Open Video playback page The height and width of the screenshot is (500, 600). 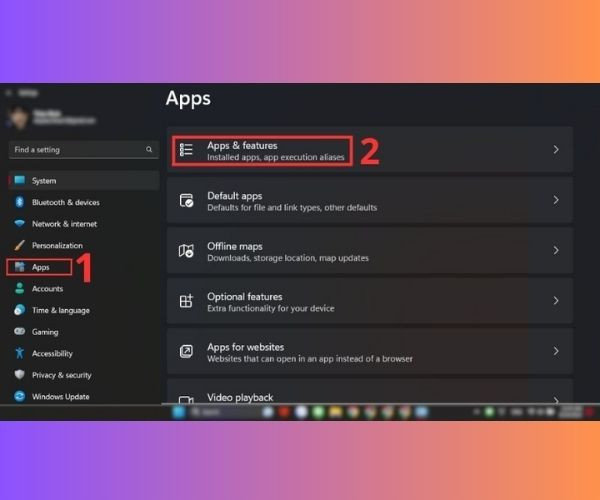370,391
